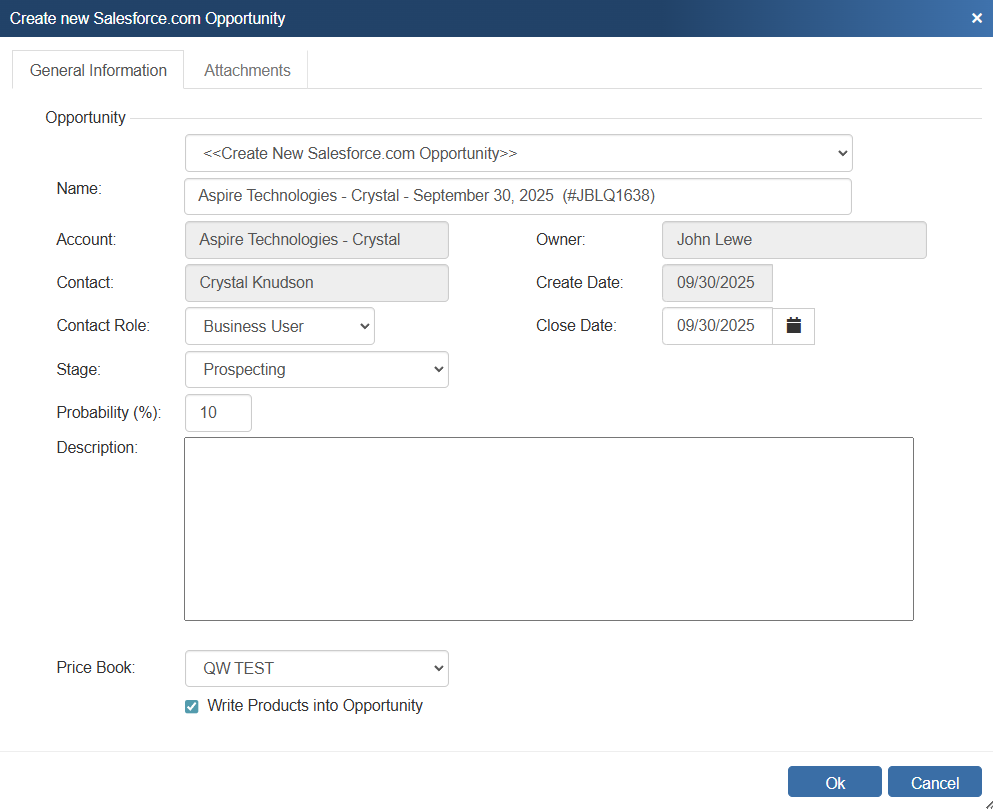This screenshot has width=993, height=810.
Task: Switch to the Attachments tab
Action: pos(247,70)
